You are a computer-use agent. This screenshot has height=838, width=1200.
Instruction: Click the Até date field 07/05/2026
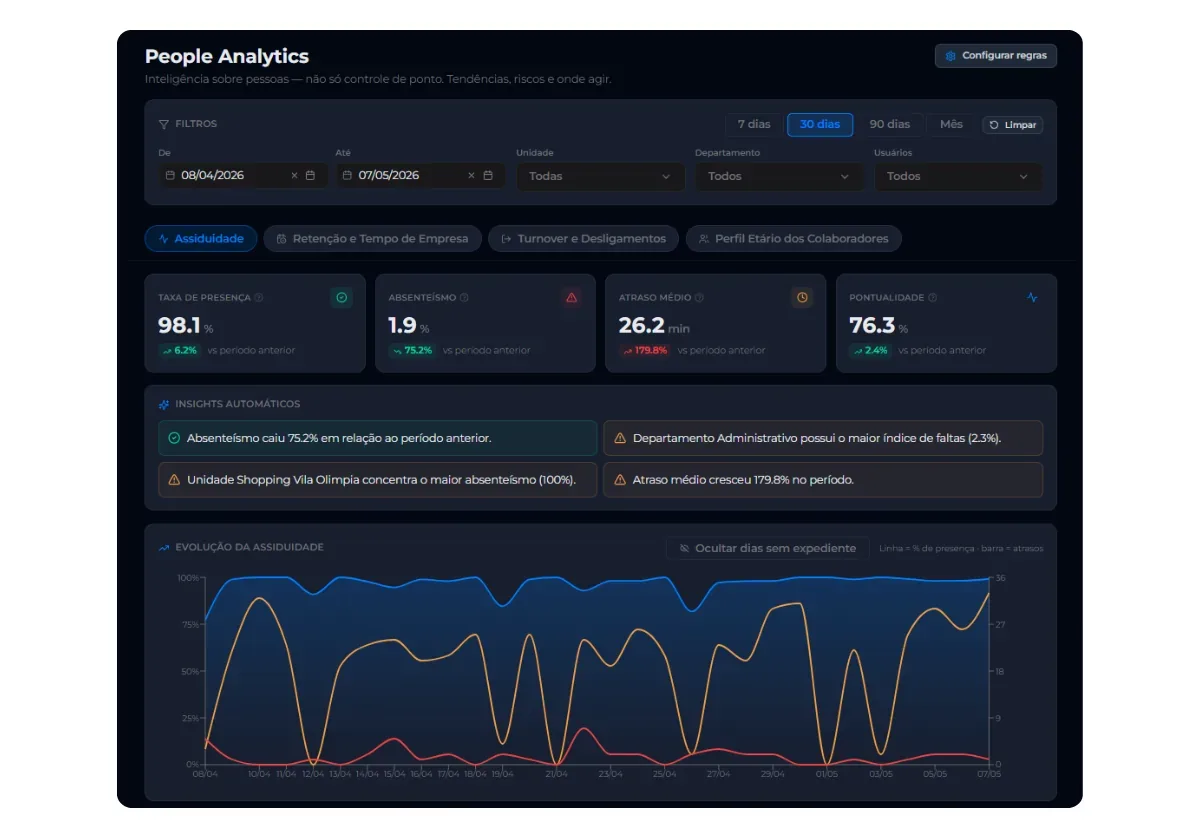[x=420, y=175]
